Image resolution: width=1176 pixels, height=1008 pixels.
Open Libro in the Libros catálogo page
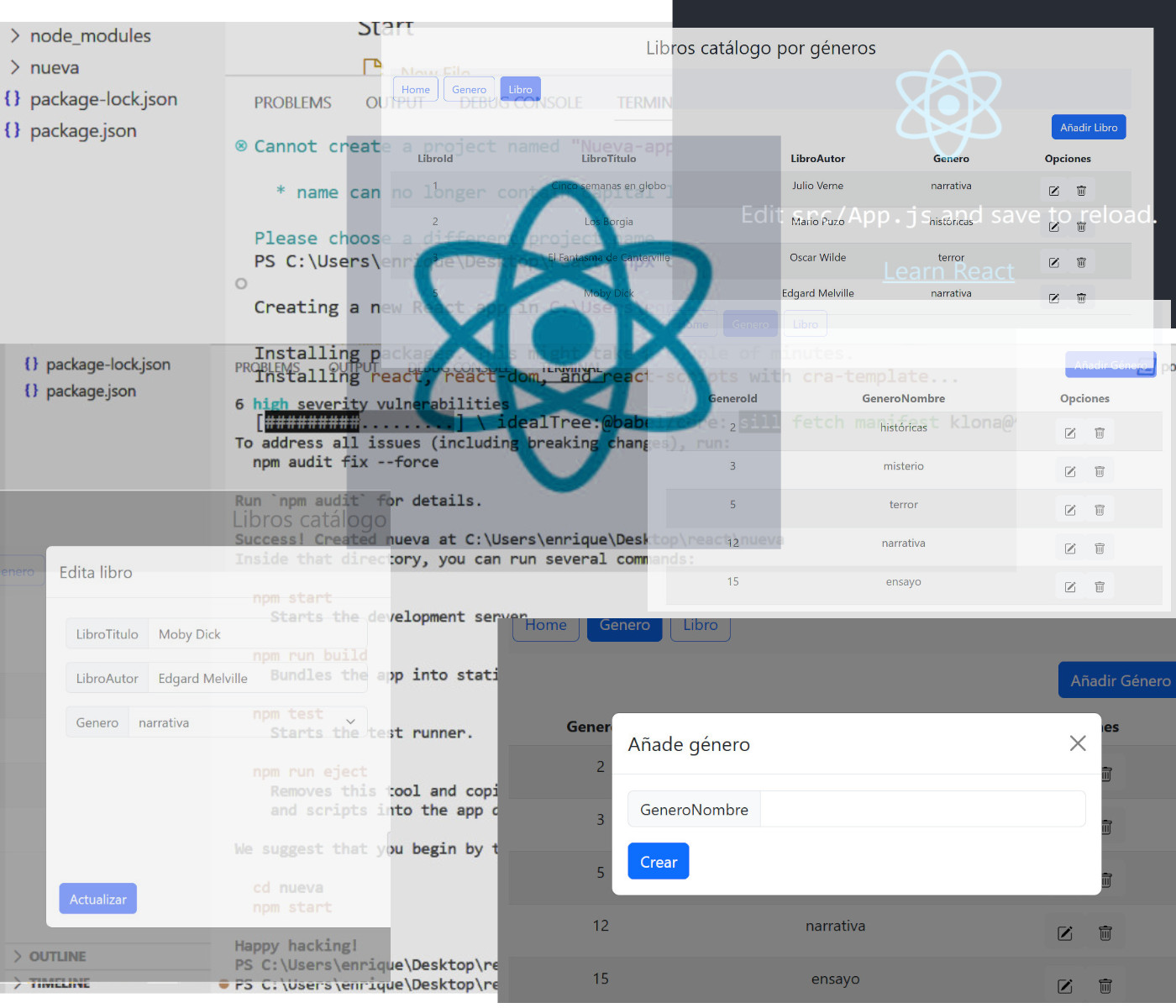[520, 90]
